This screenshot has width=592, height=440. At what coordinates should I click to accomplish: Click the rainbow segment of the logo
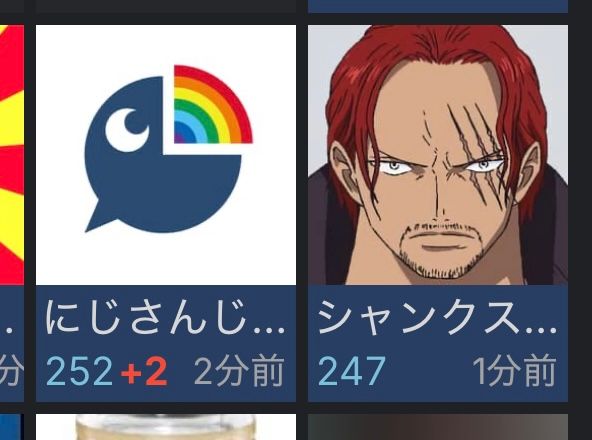213,104
